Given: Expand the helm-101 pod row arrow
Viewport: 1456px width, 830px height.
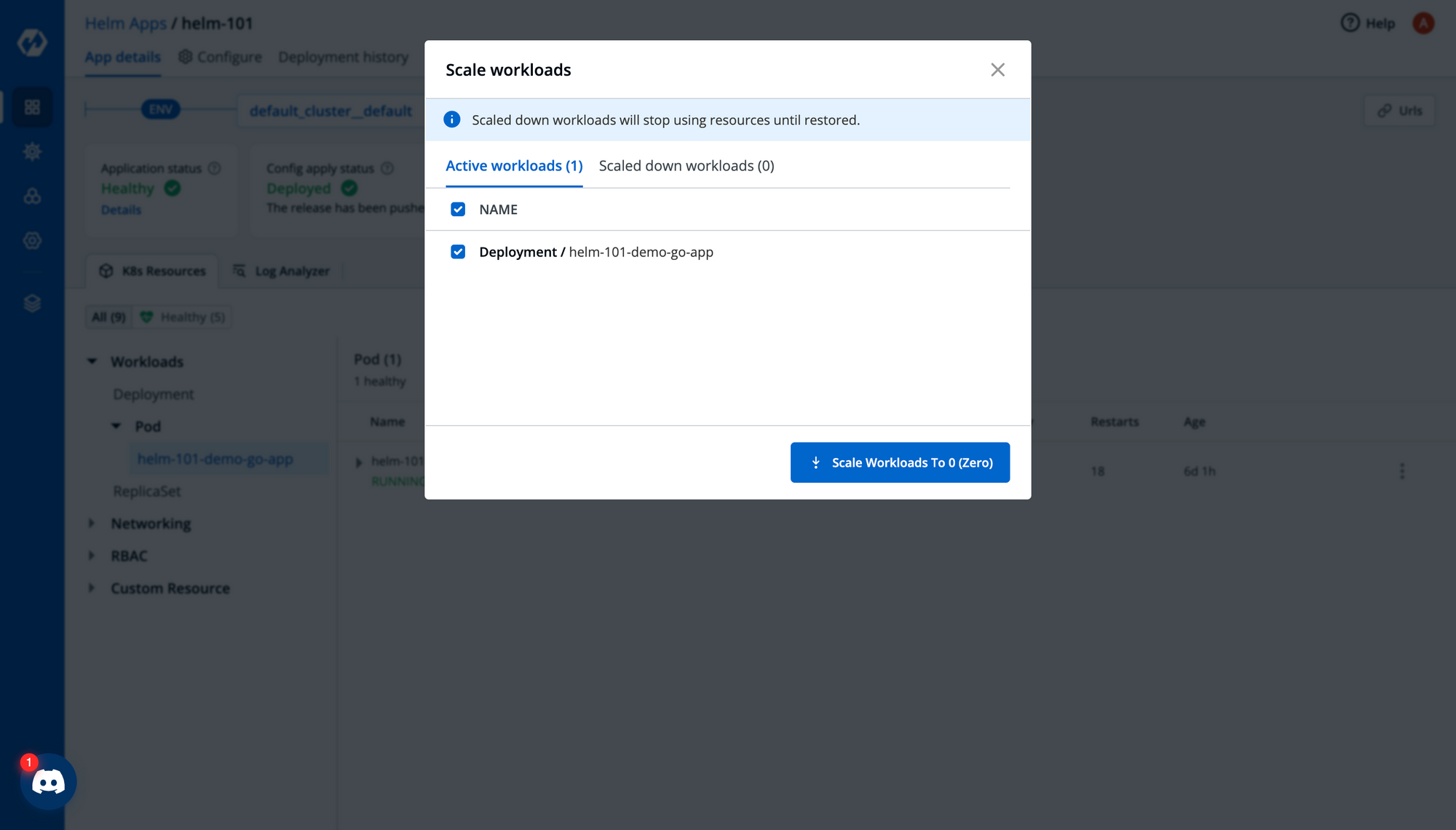Looking at the screenshot, I should tap(359, 462).
